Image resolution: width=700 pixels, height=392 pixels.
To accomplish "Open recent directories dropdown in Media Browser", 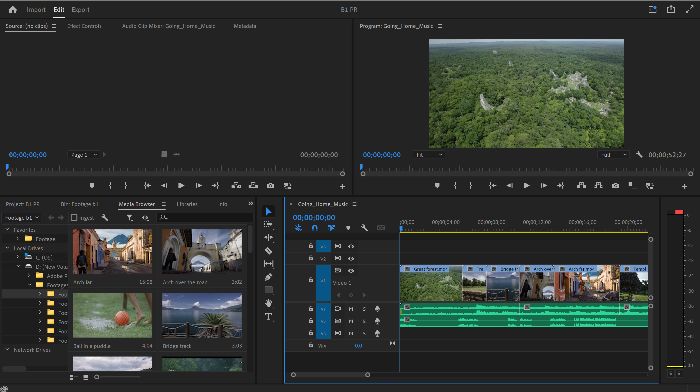I will [x=22, y=217].
